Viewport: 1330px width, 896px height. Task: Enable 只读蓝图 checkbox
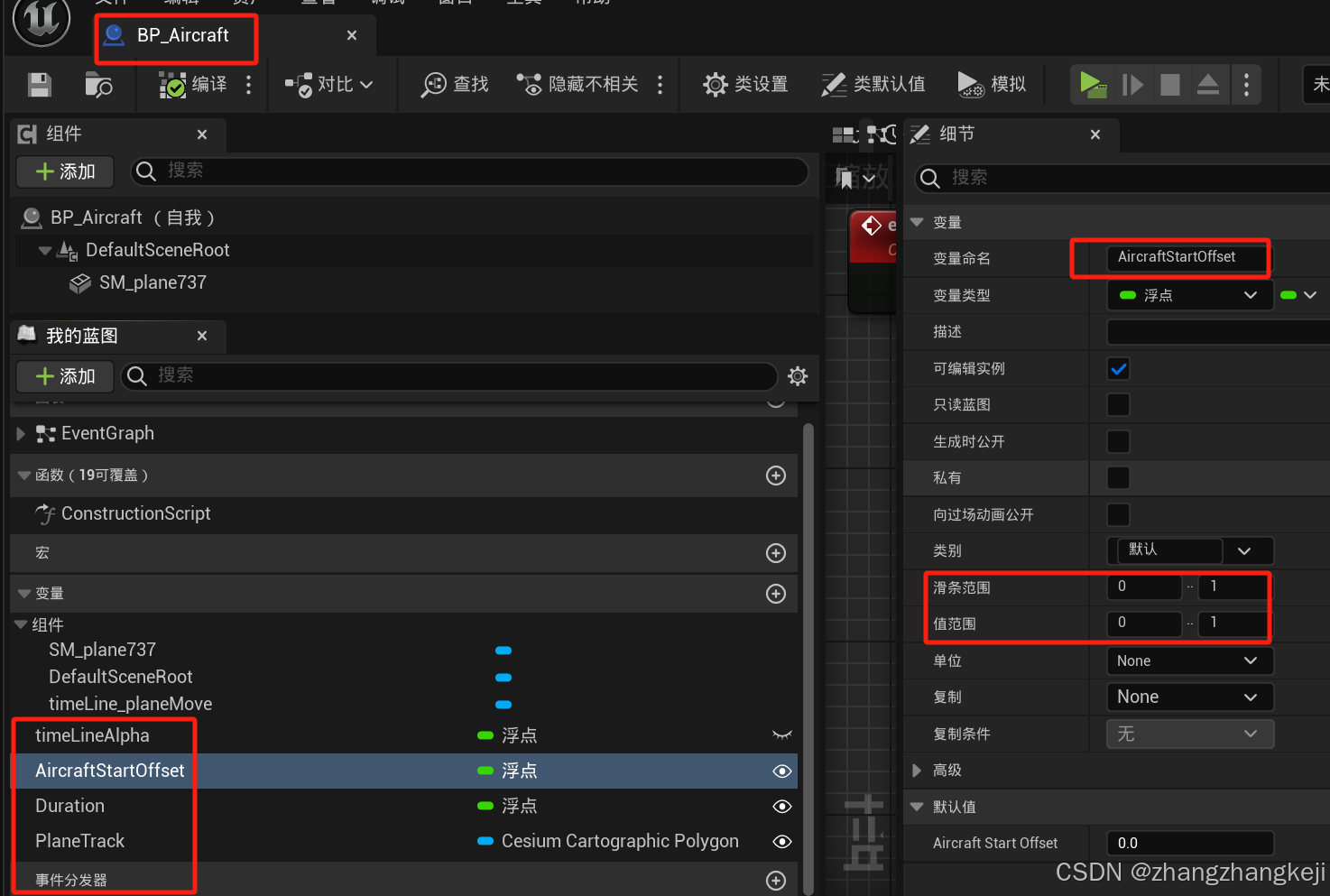[1119, 405]
